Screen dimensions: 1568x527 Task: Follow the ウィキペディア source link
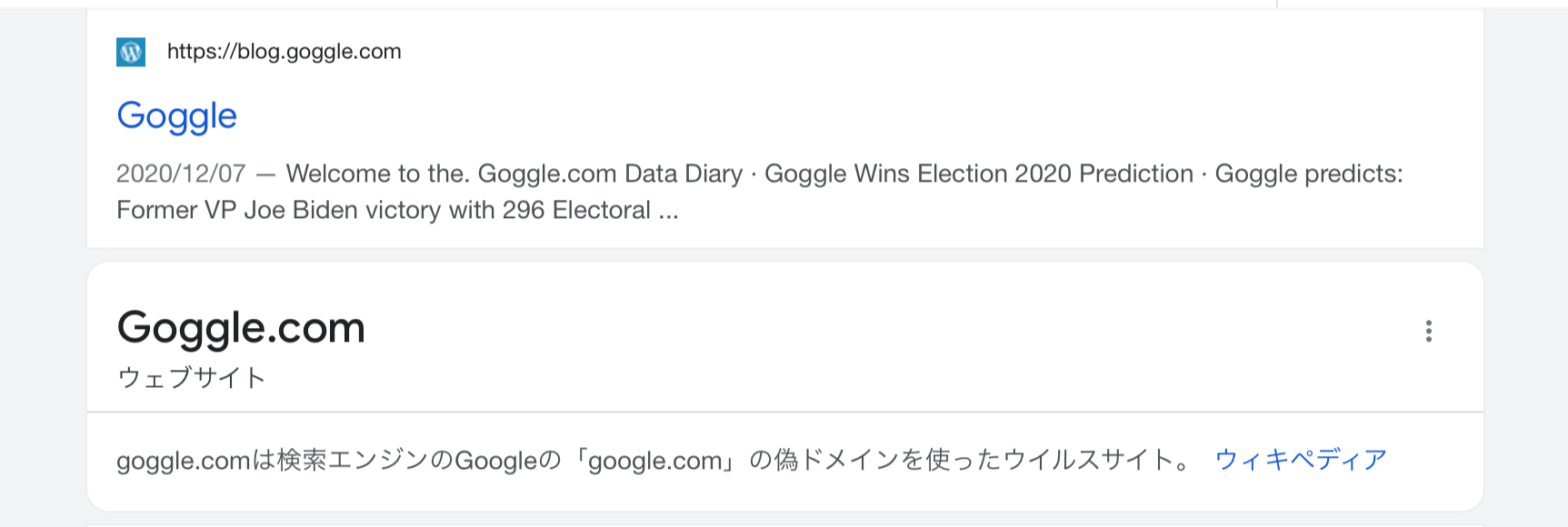[1300, 460]
